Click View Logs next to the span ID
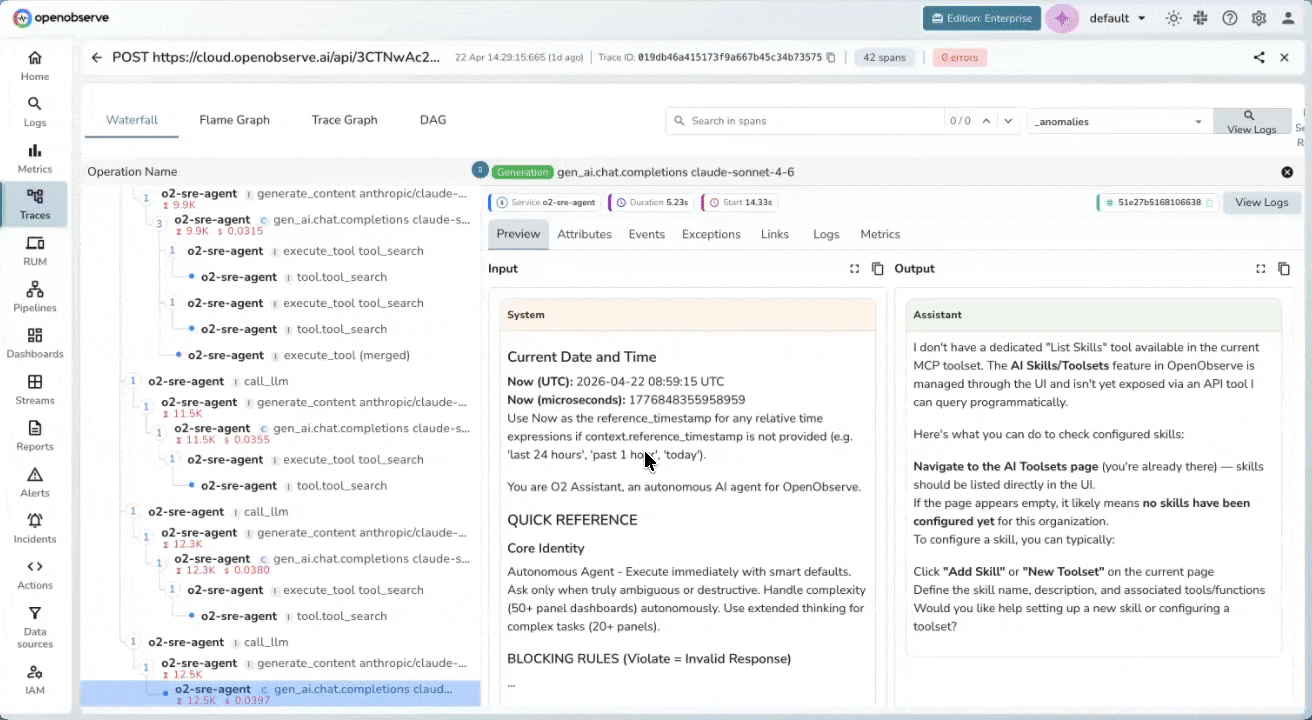The height and width of the screenshot is (720, 1312). pyautogui.click(x=1261, y=202)
